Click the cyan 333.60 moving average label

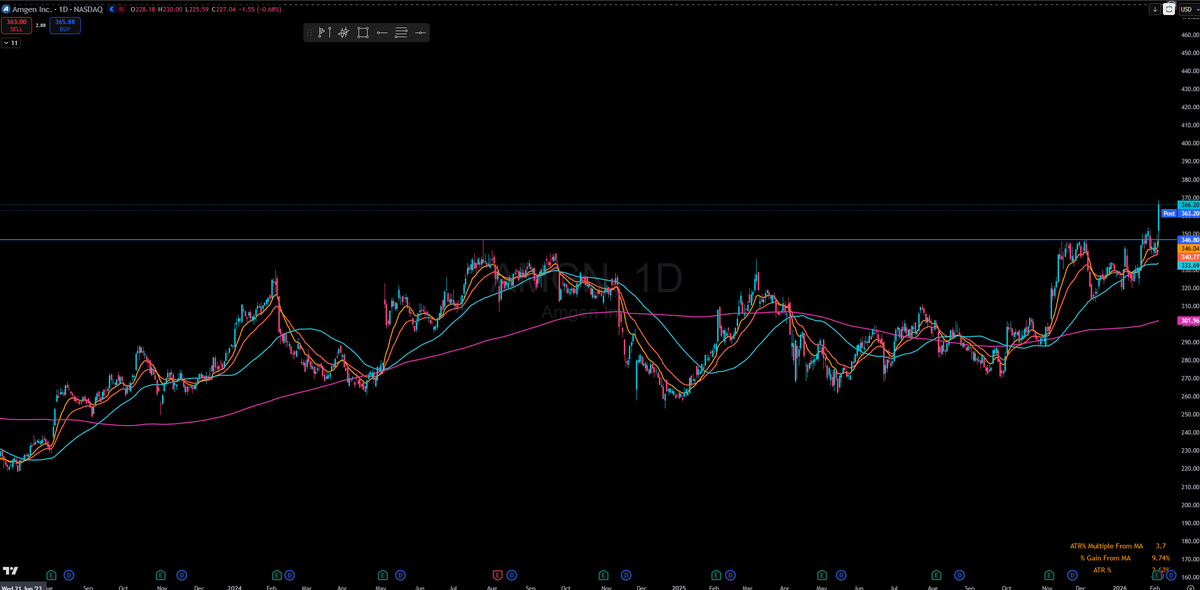pyautogui.click(x=1189, y=265)
